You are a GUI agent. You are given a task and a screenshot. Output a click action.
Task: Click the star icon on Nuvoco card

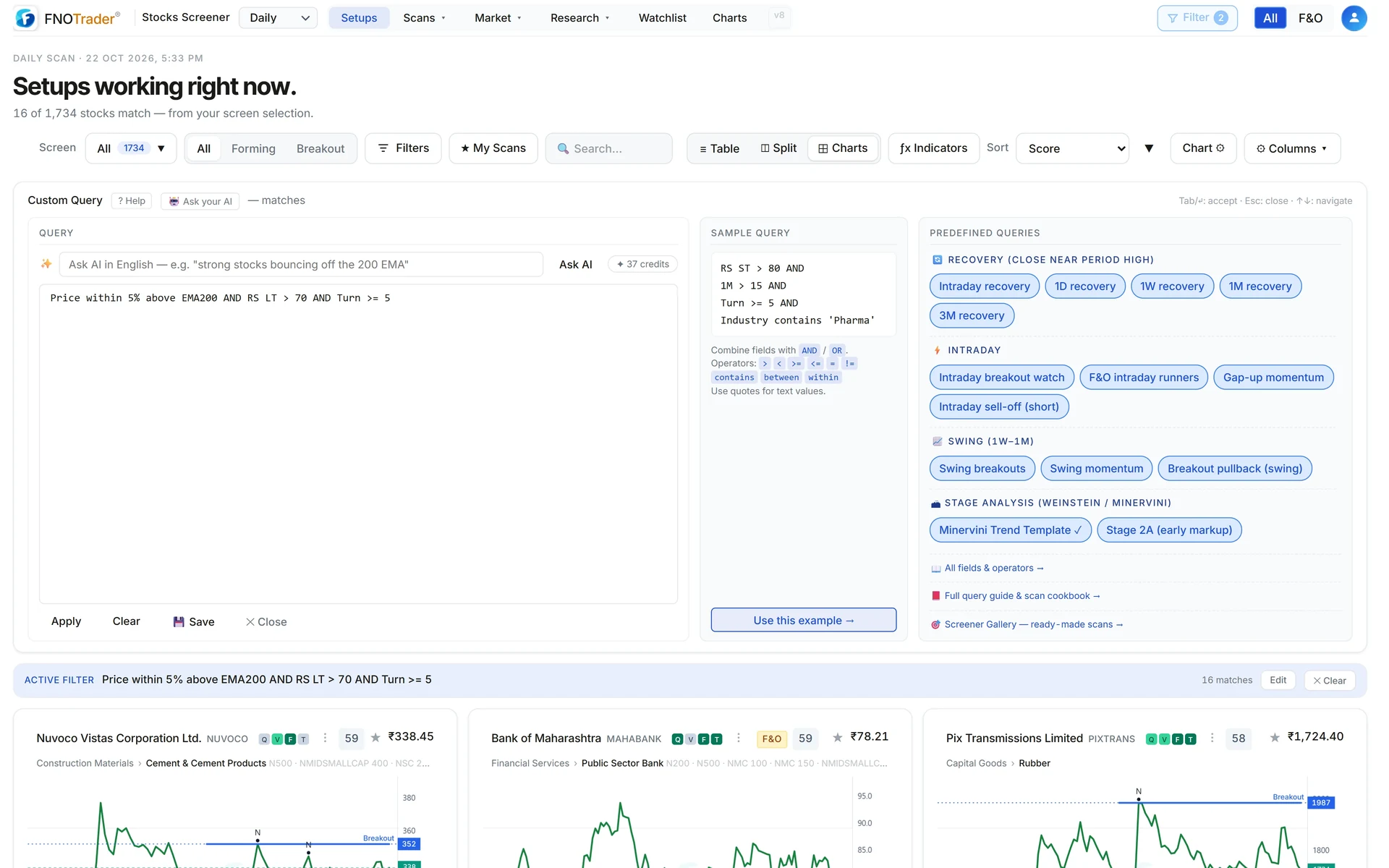click(375, 738)
